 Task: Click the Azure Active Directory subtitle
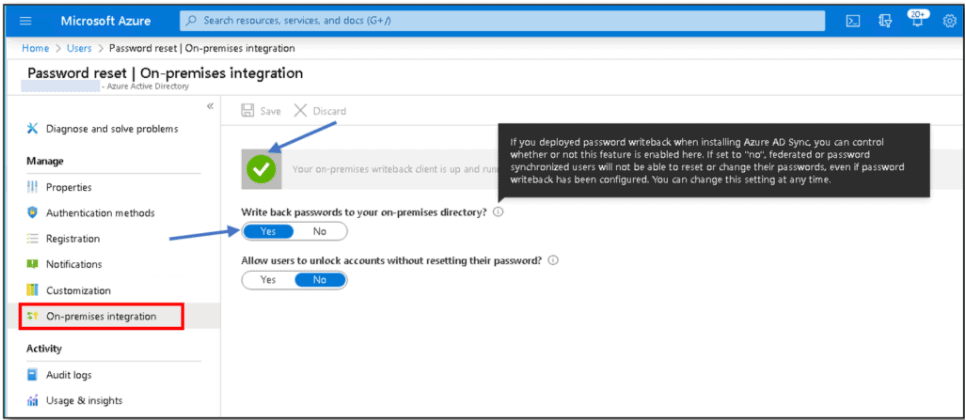tap(148, 87)
